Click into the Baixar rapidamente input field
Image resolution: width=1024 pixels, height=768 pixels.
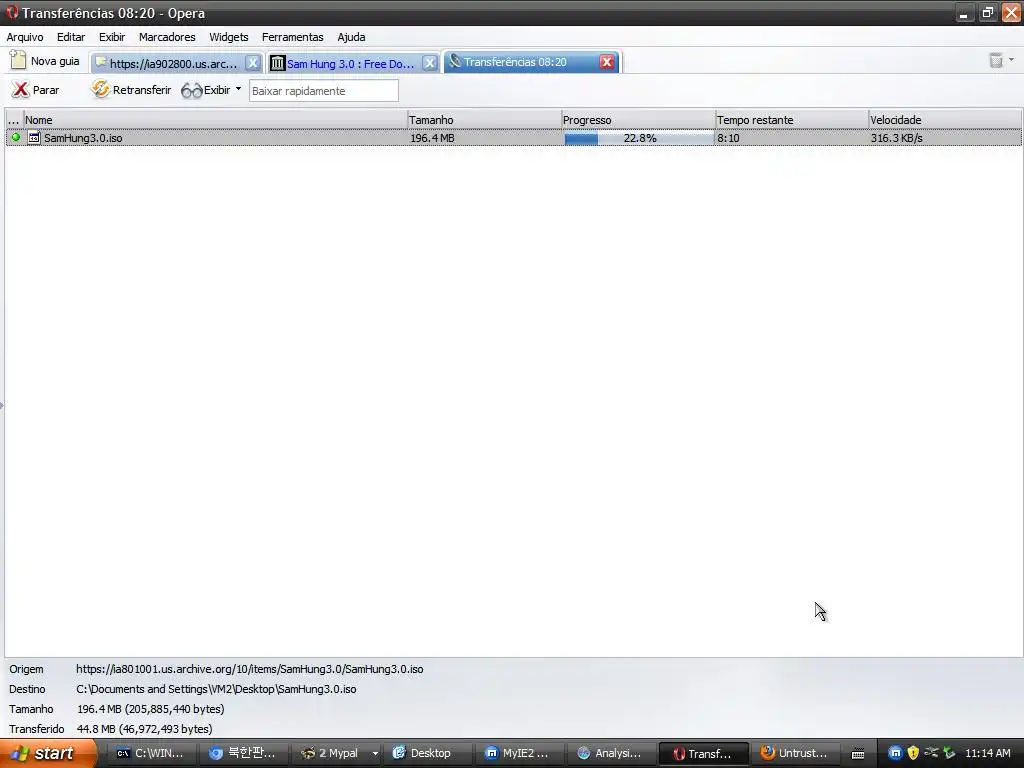[323, 91]
